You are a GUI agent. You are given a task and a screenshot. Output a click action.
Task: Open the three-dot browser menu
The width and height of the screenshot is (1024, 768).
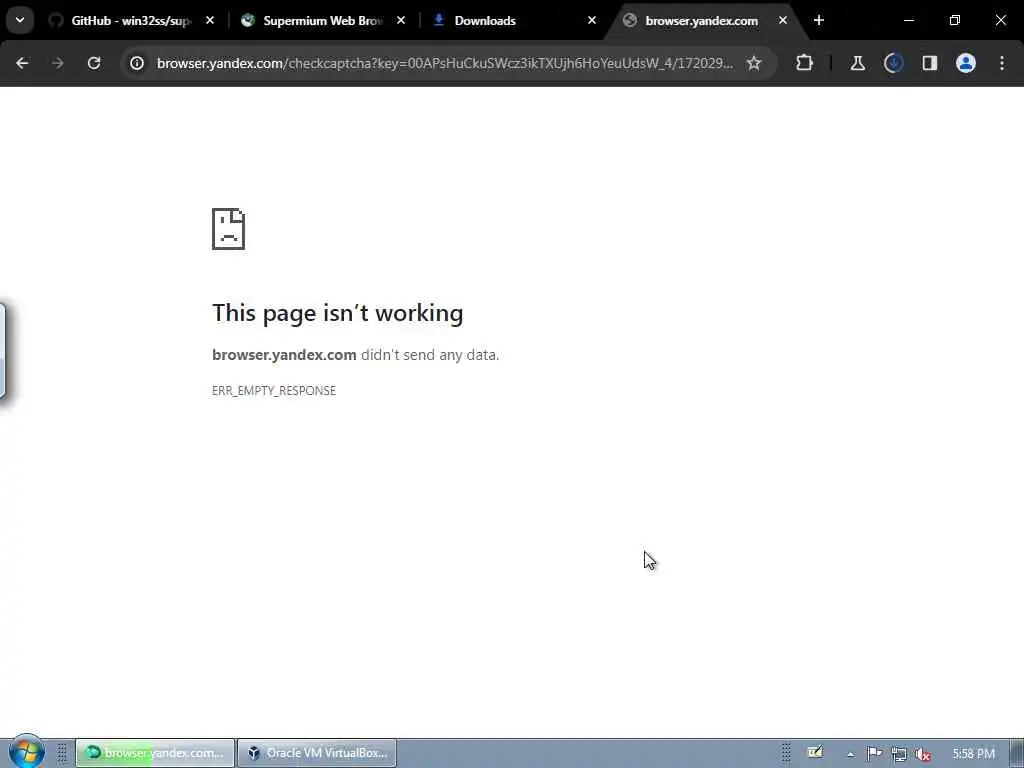pos(1002,63)
